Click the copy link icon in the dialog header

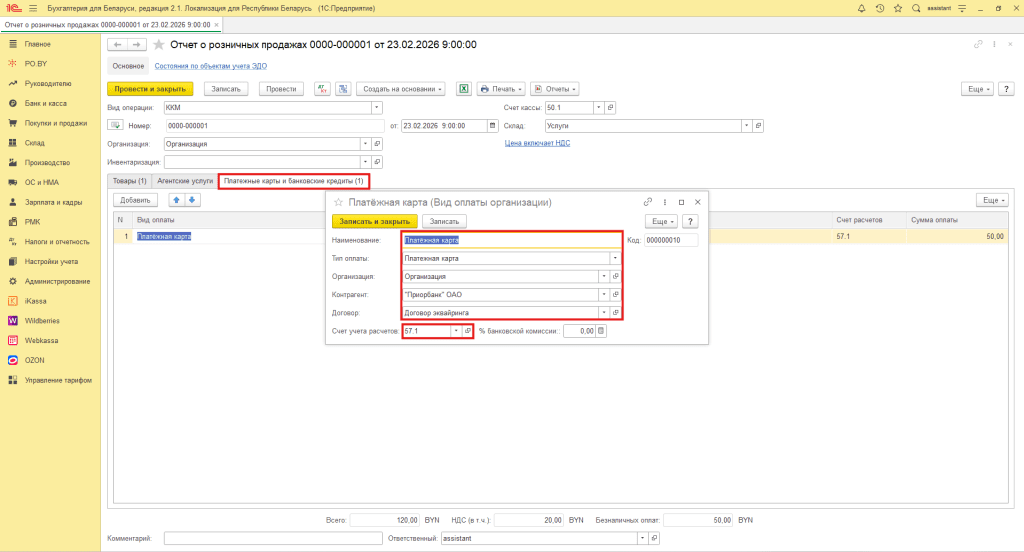pos(648,202)
